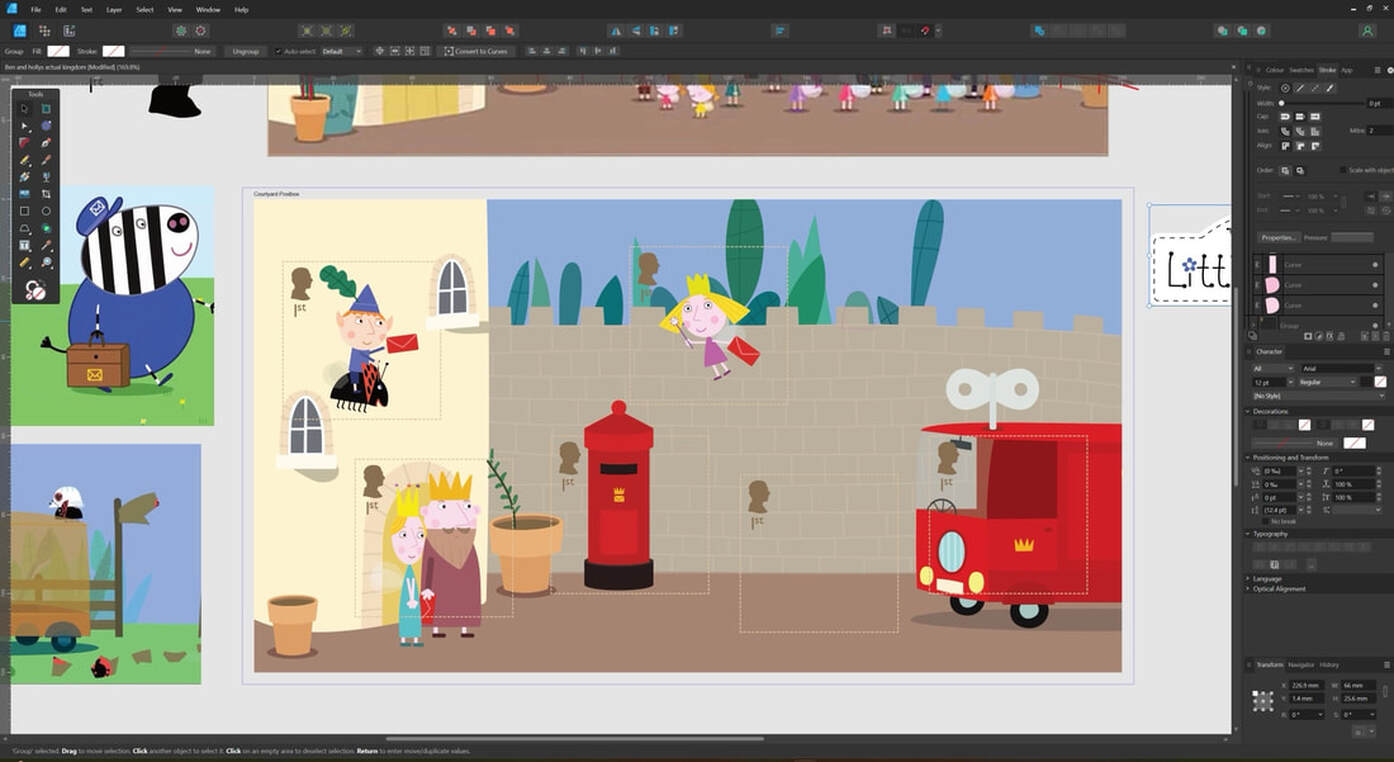Select the Colour Picker tool

(46, 245)
